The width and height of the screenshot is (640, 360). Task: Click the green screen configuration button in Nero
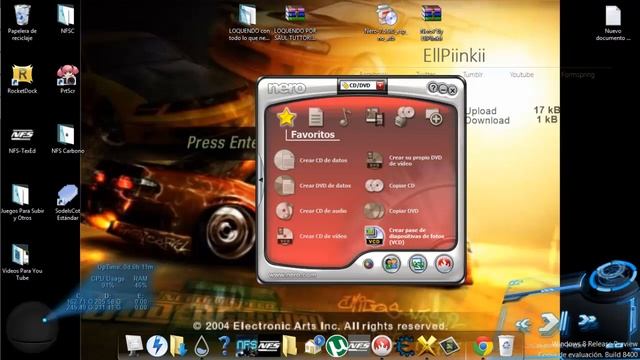pyautogui.click(x=418, y=263)
